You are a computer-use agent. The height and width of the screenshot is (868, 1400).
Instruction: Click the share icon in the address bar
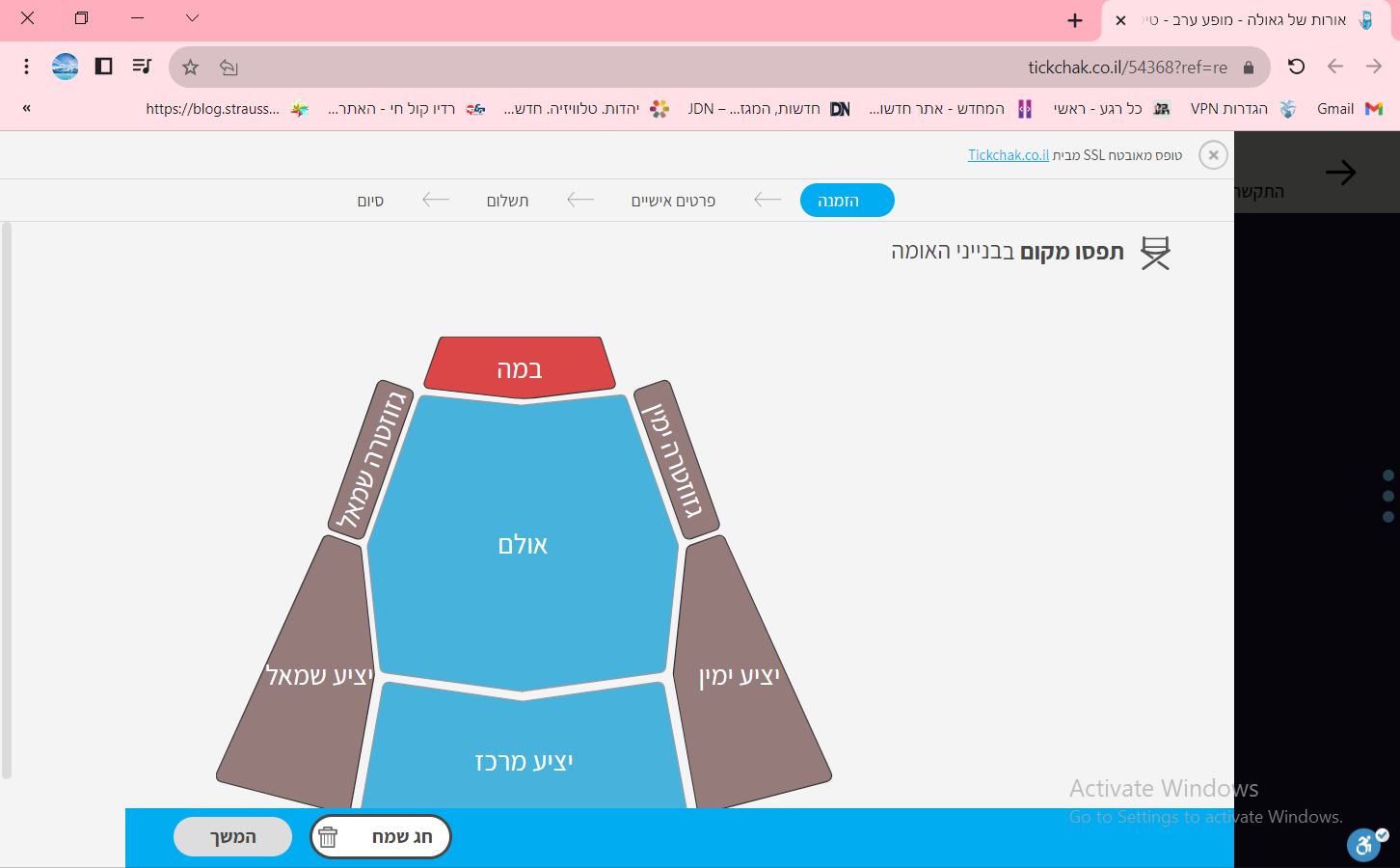point(229,67)
